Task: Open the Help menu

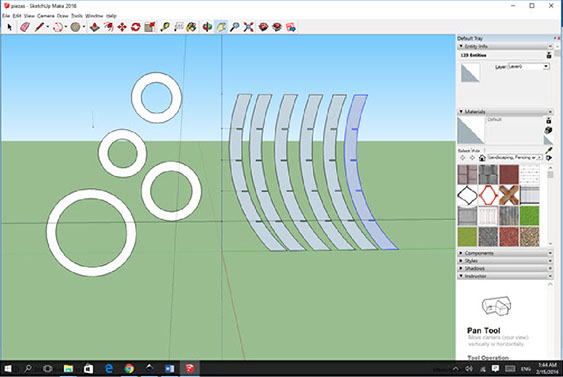Action: pos(111,16)
